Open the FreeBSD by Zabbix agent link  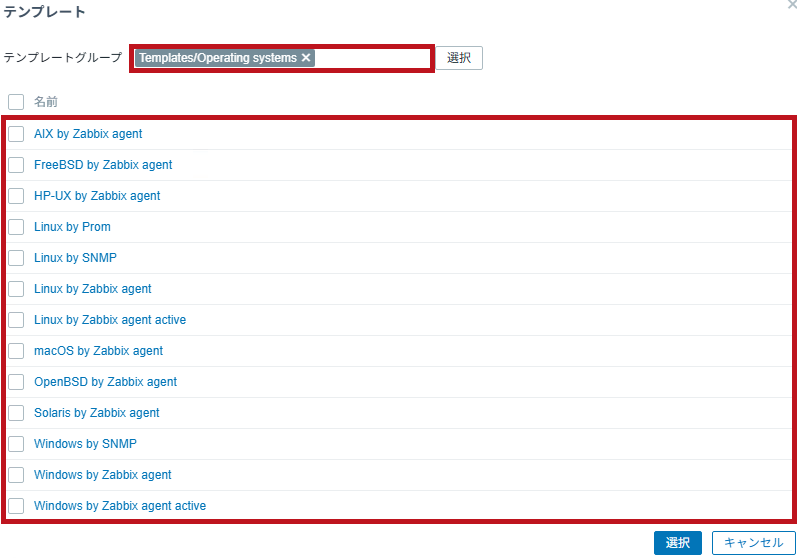click(103, 165)
